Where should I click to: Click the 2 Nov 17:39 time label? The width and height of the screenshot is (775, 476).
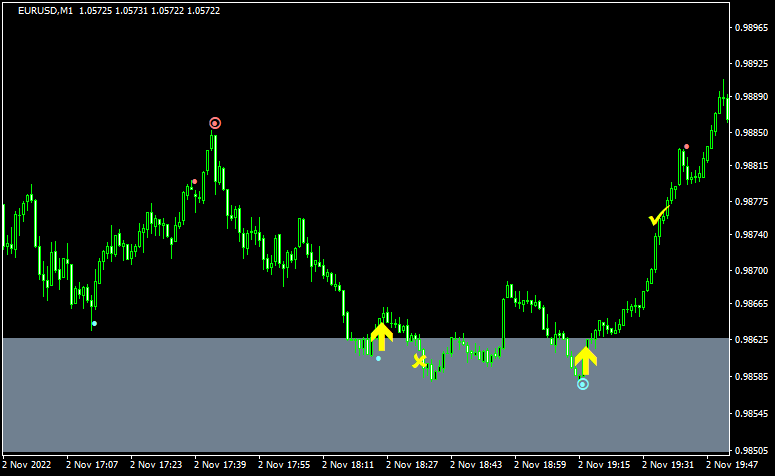220,465
